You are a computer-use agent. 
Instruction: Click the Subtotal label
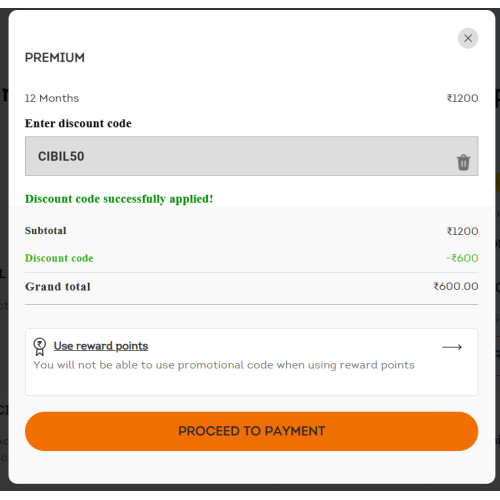46,231
